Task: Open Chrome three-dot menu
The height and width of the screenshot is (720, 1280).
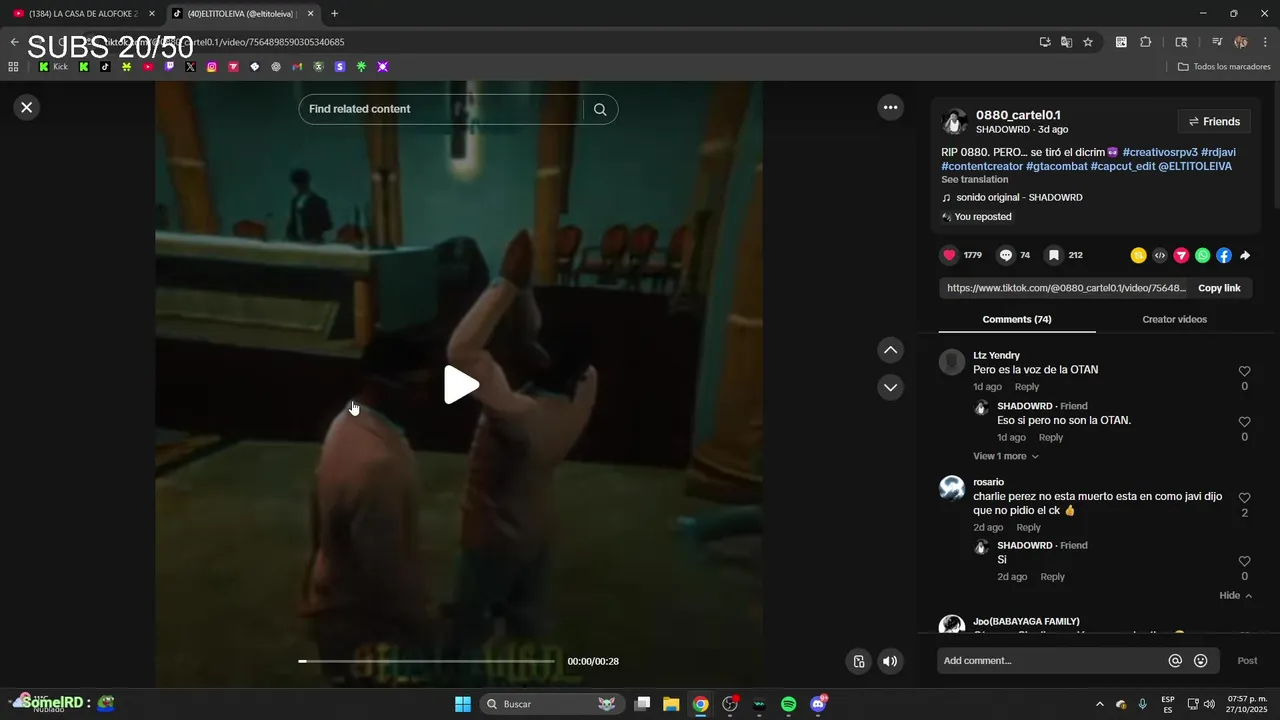Action: 1265,42
